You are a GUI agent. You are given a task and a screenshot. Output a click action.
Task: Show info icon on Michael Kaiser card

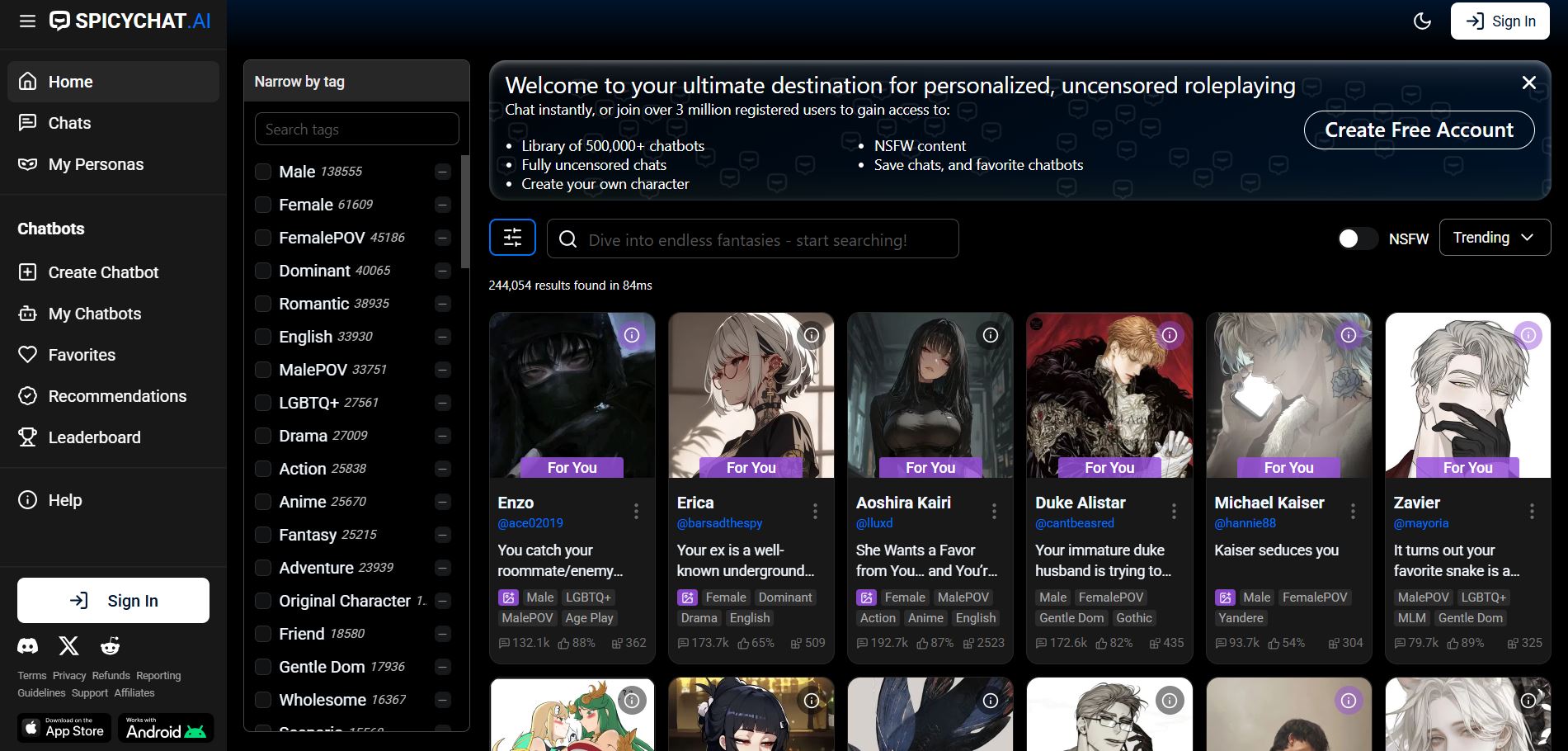tap(1349, 335)
